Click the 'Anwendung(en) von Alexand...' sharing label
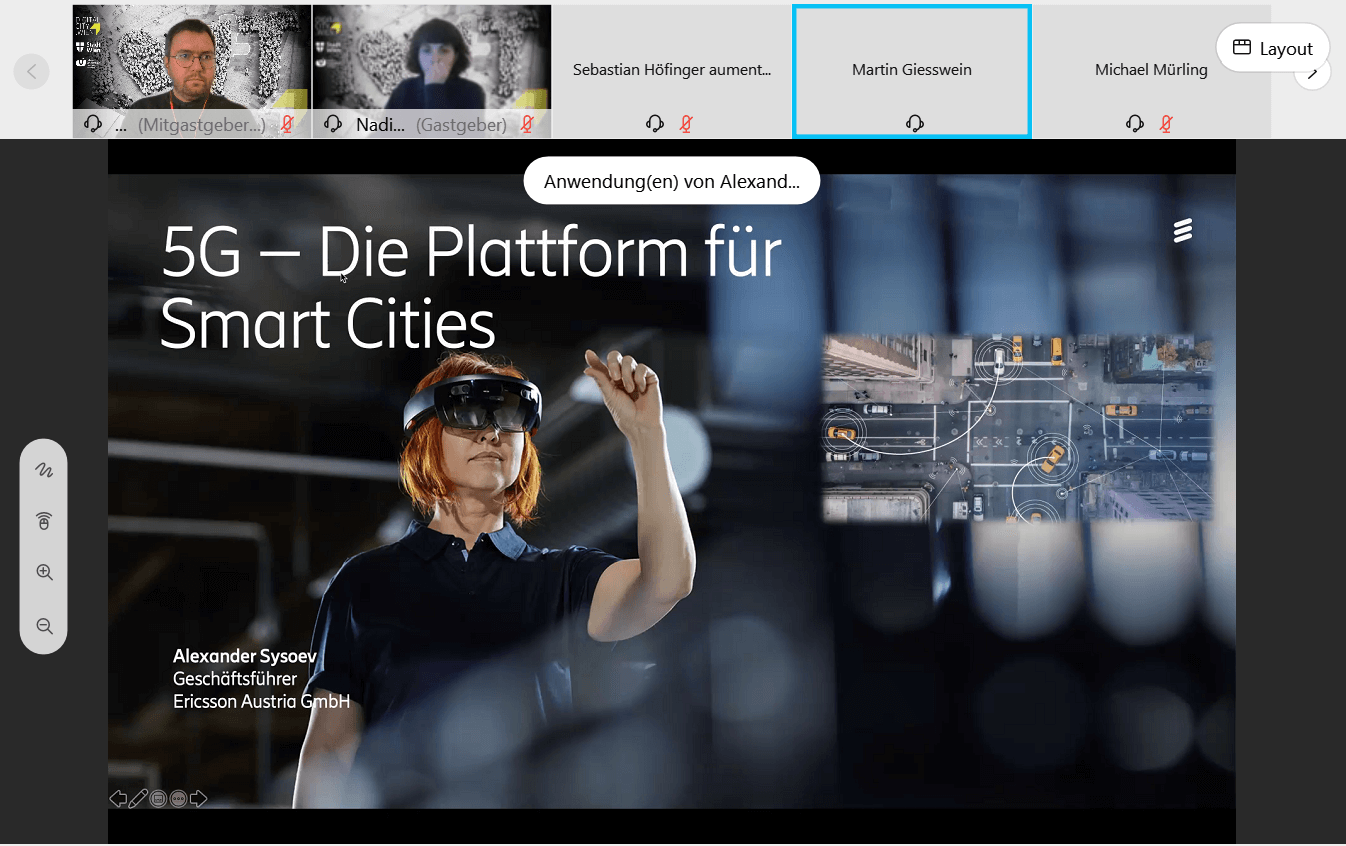Screen dimensions: 1346x846 click(671, 182)
